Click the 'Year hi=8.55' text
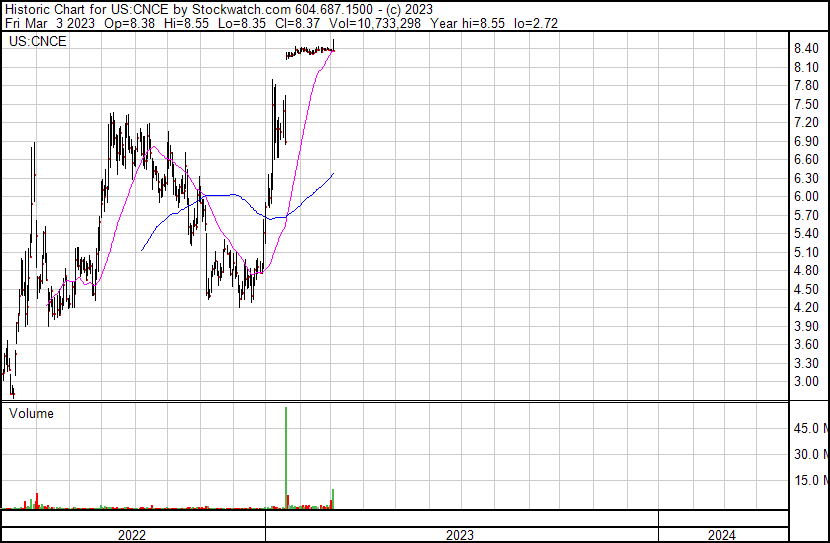This screenshot has width=830, height=543. point(467,23)
